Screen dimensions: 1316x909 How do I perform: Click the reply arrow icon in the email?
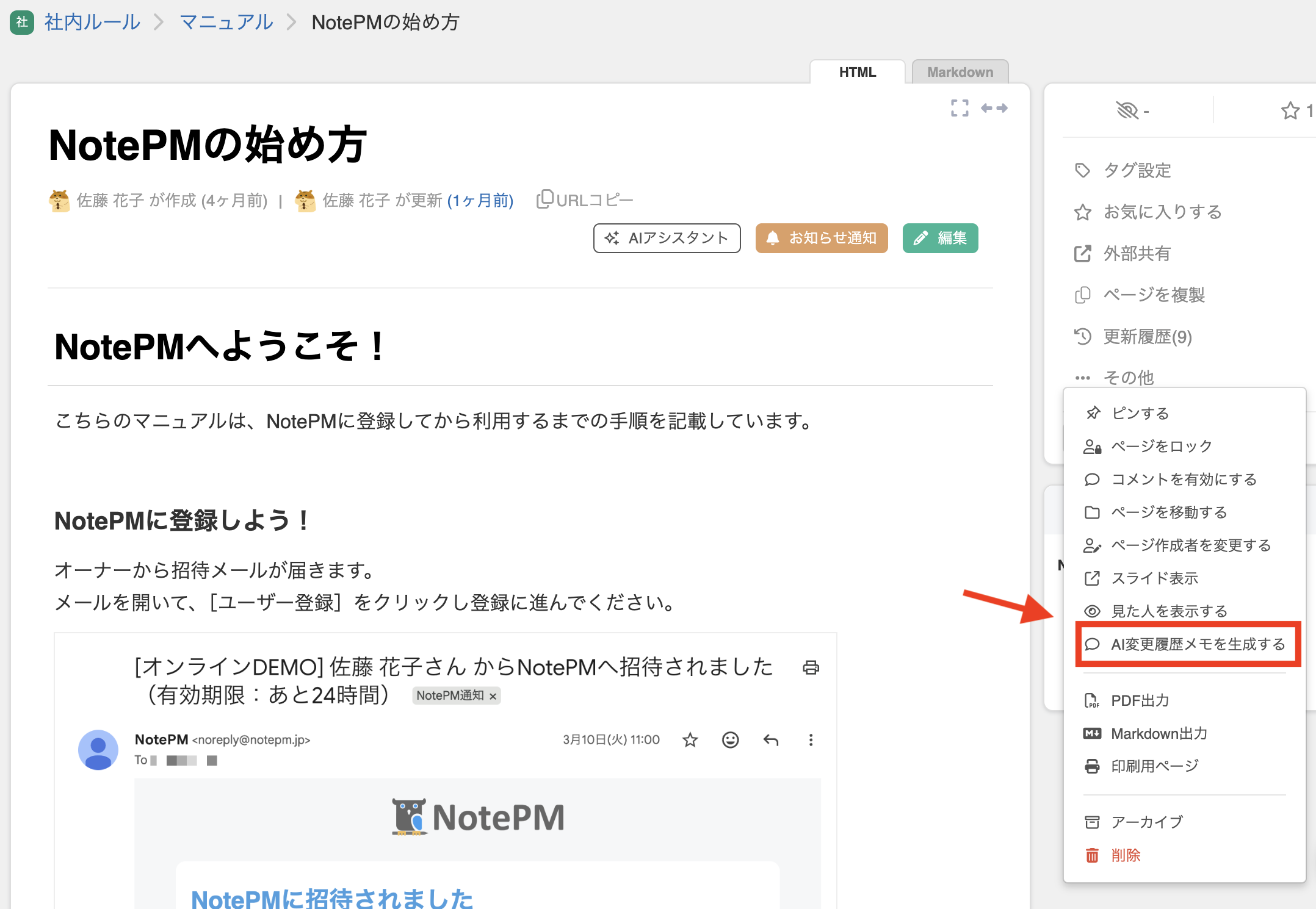pos(771,740)
